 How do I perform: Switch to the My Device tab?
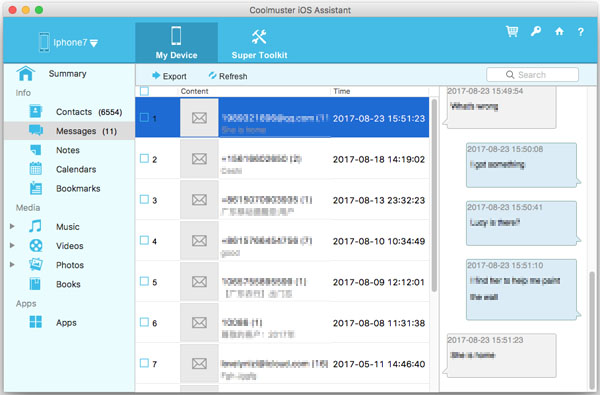coord(176,42)
